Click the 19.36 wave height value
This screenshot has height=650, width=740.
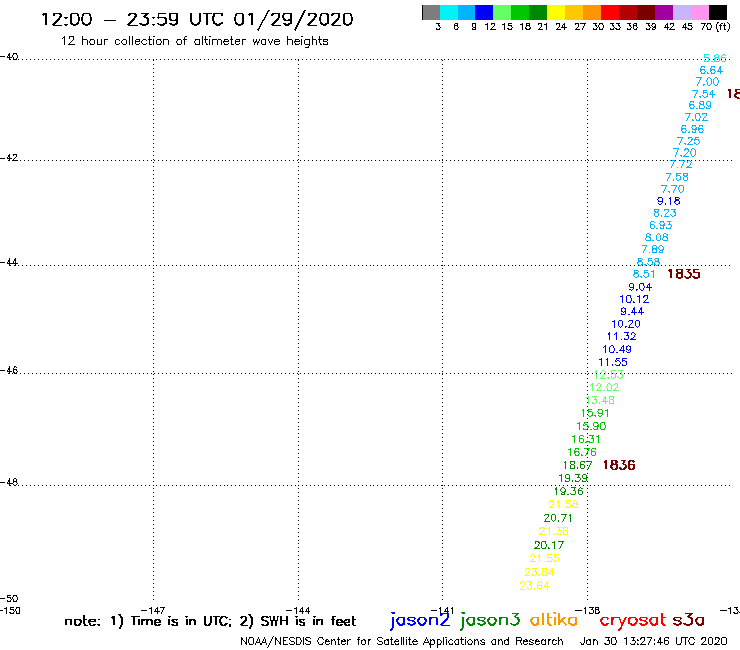(x=569, y=491)
